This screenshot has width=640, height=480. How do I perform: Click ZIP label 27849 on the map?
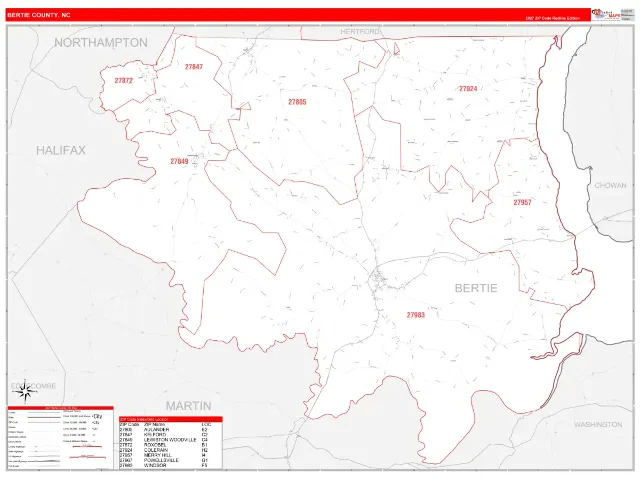[x=179, y=161]
